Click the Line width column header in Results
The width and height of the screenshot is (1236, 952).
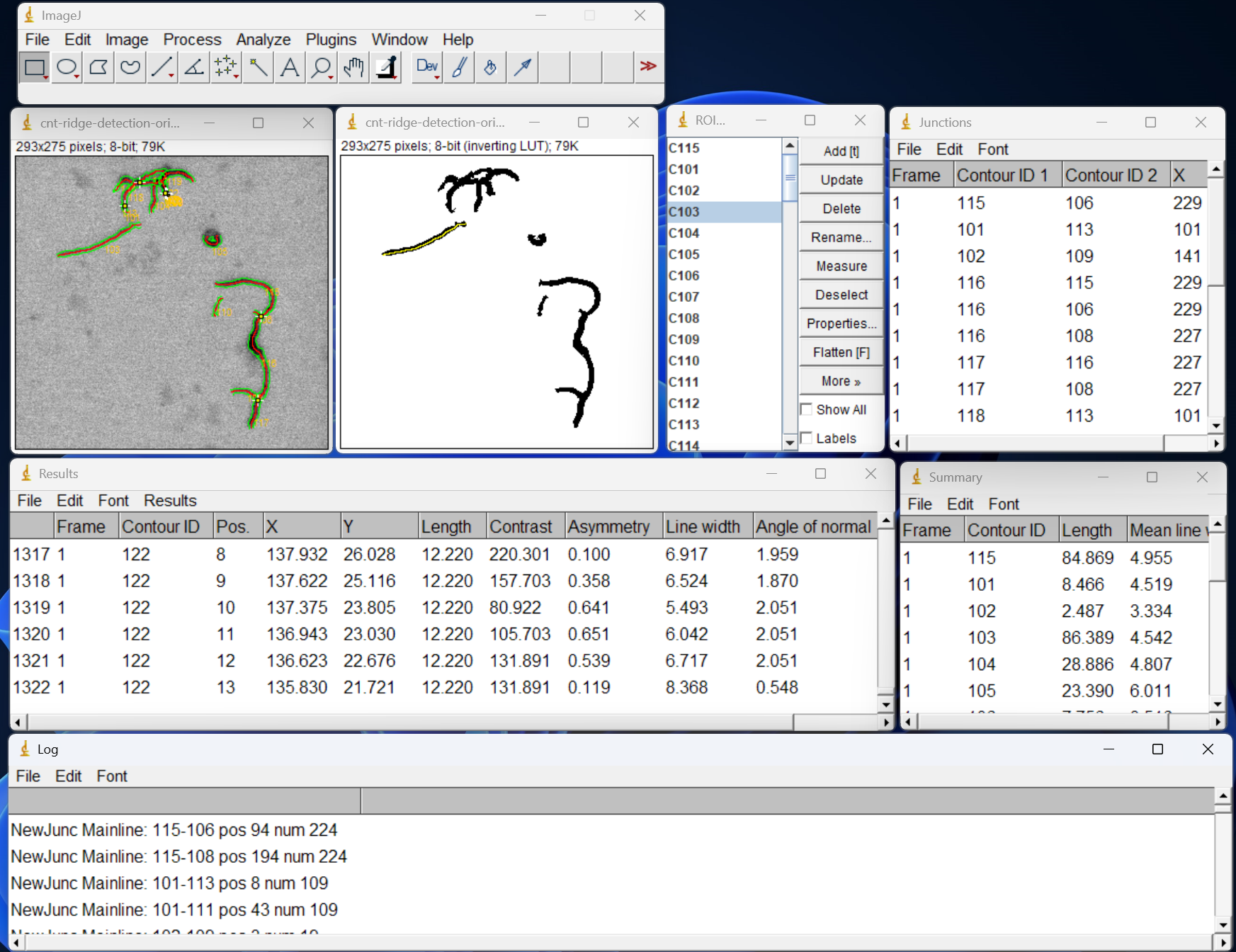708,527
